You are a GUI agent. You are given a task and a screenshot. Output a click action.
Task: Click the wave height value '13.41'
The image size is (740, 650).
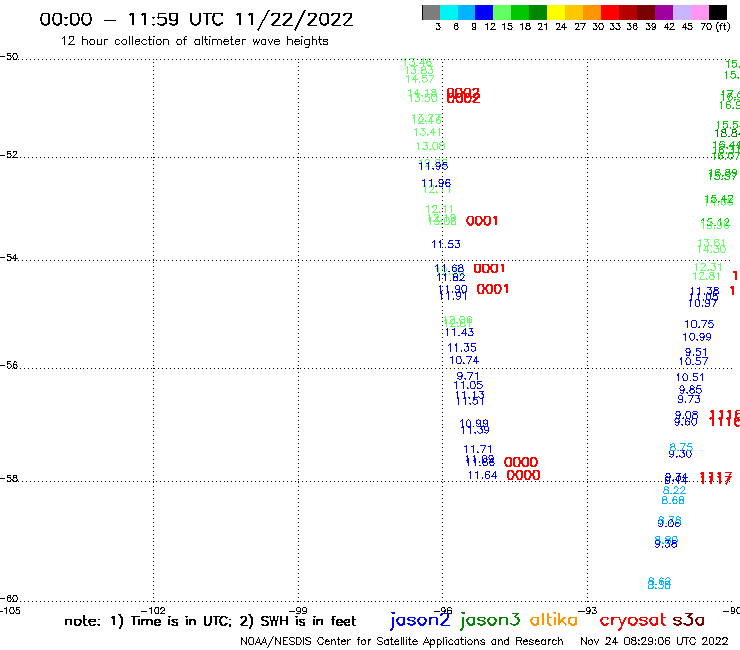(428, 132)
